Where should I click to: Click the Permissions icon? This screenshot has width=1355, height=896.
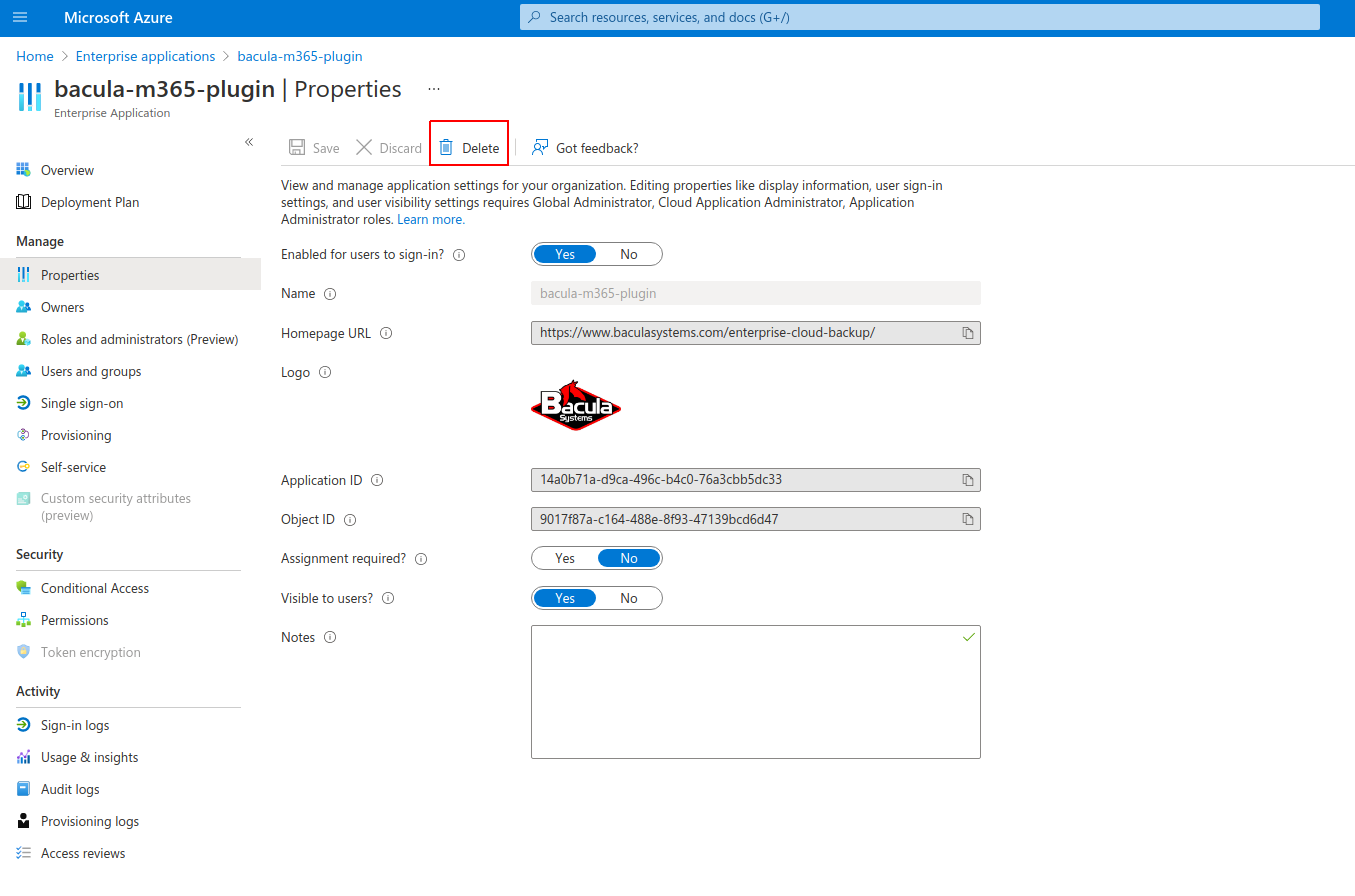click(x=23, y=620)
